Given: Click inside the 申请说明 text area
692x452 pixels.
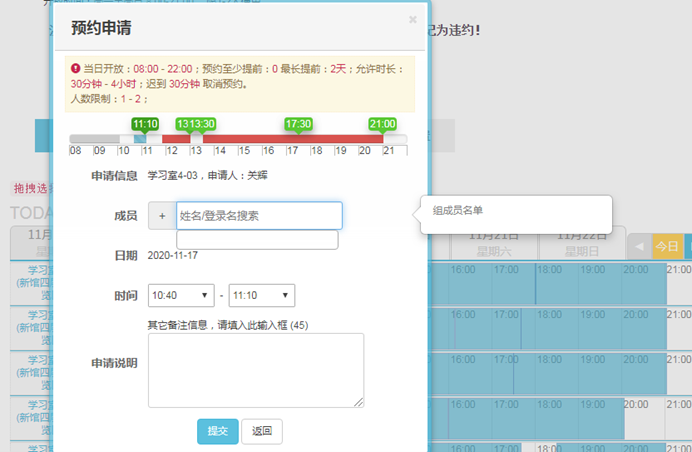Looking at the screenshot, I should point(256,370).
